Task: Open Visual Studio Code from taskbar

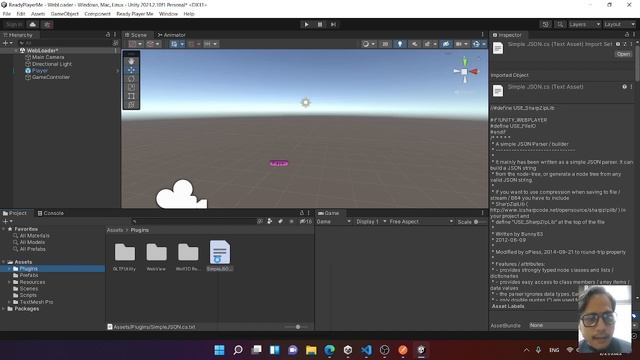Action: (366, 350)
